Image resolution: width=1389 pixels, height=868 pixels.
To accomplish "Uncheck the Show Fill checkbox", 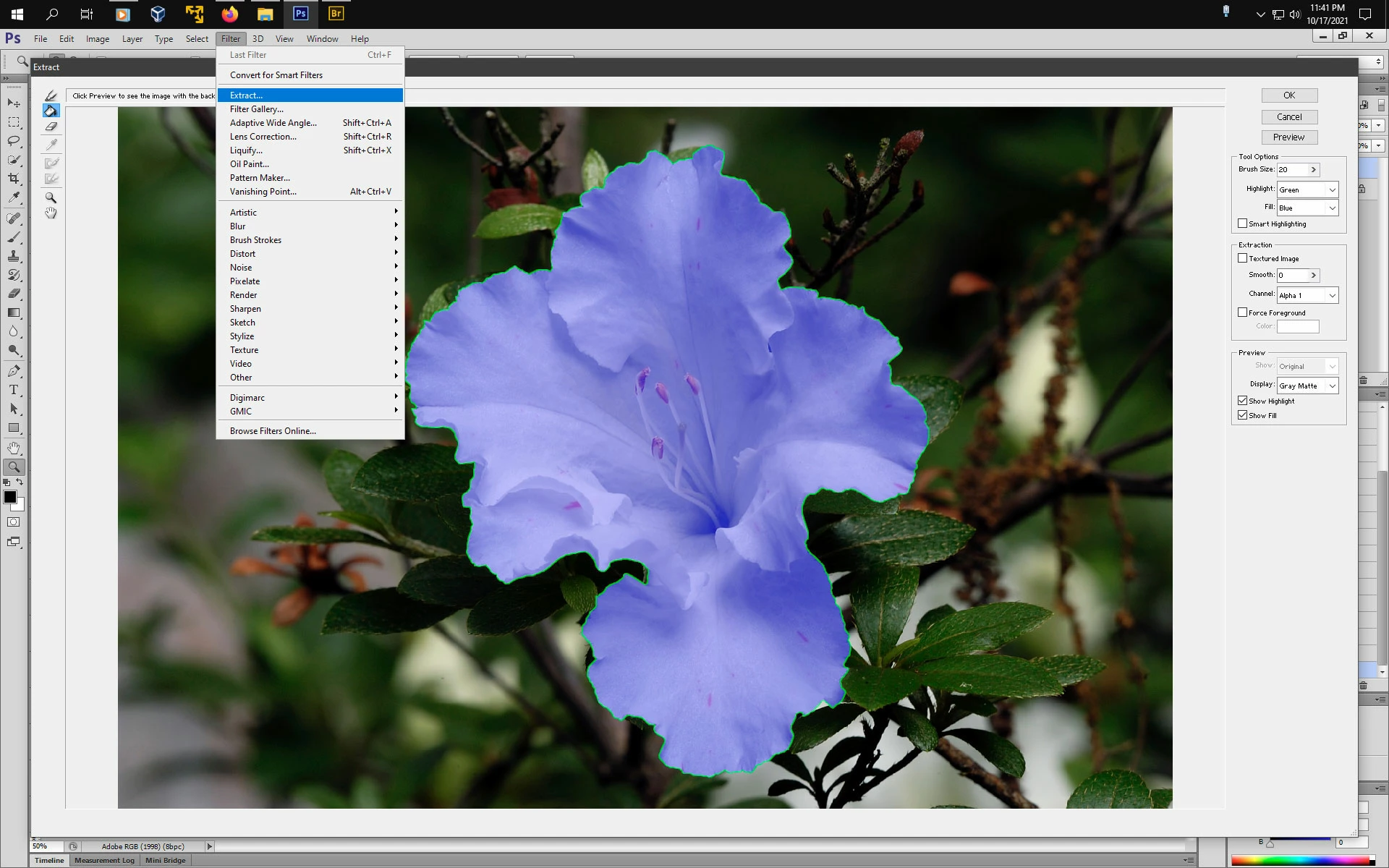I will coord(1242,415).
